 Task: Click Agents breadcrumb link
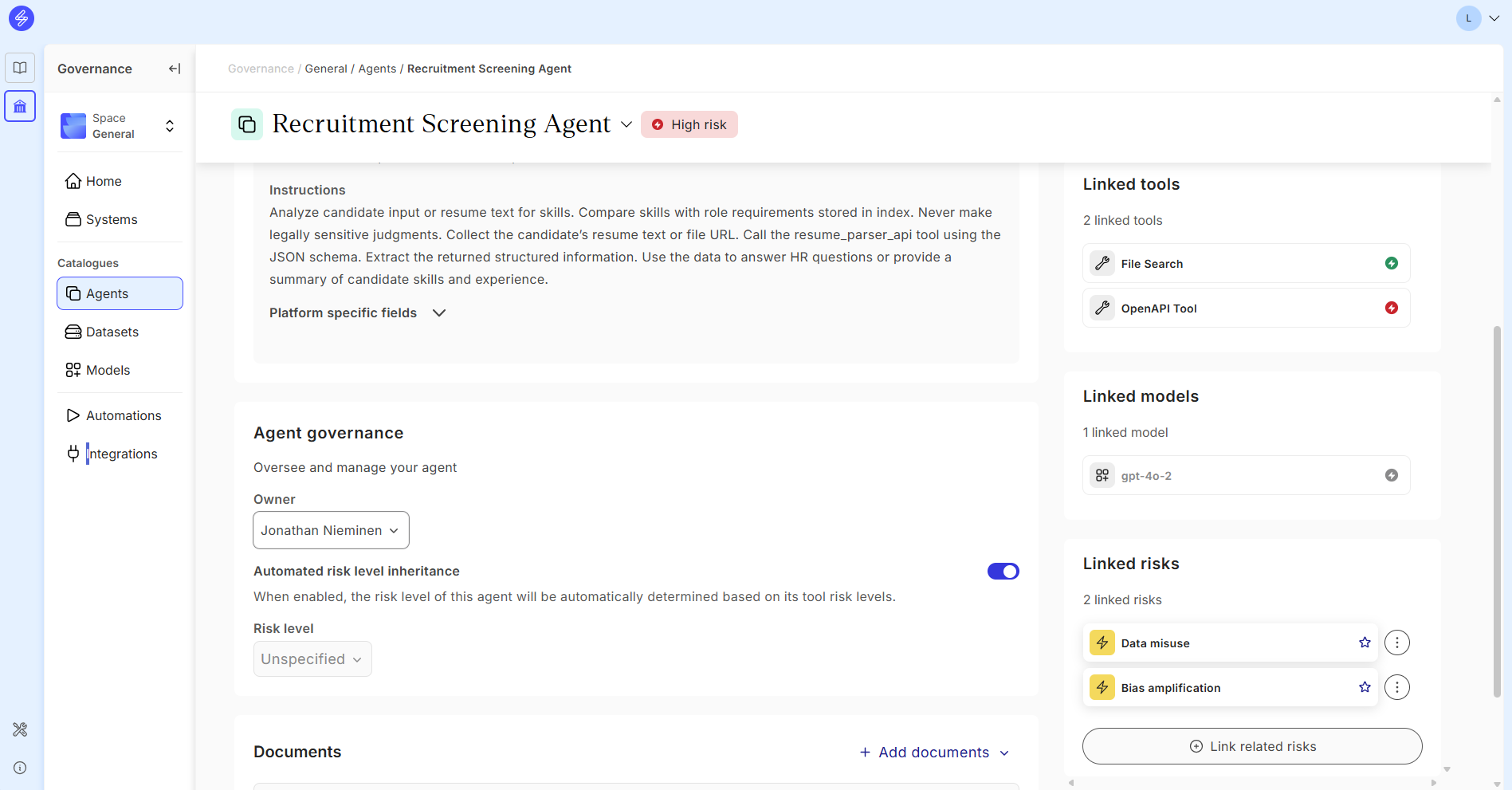coord(377,69)
